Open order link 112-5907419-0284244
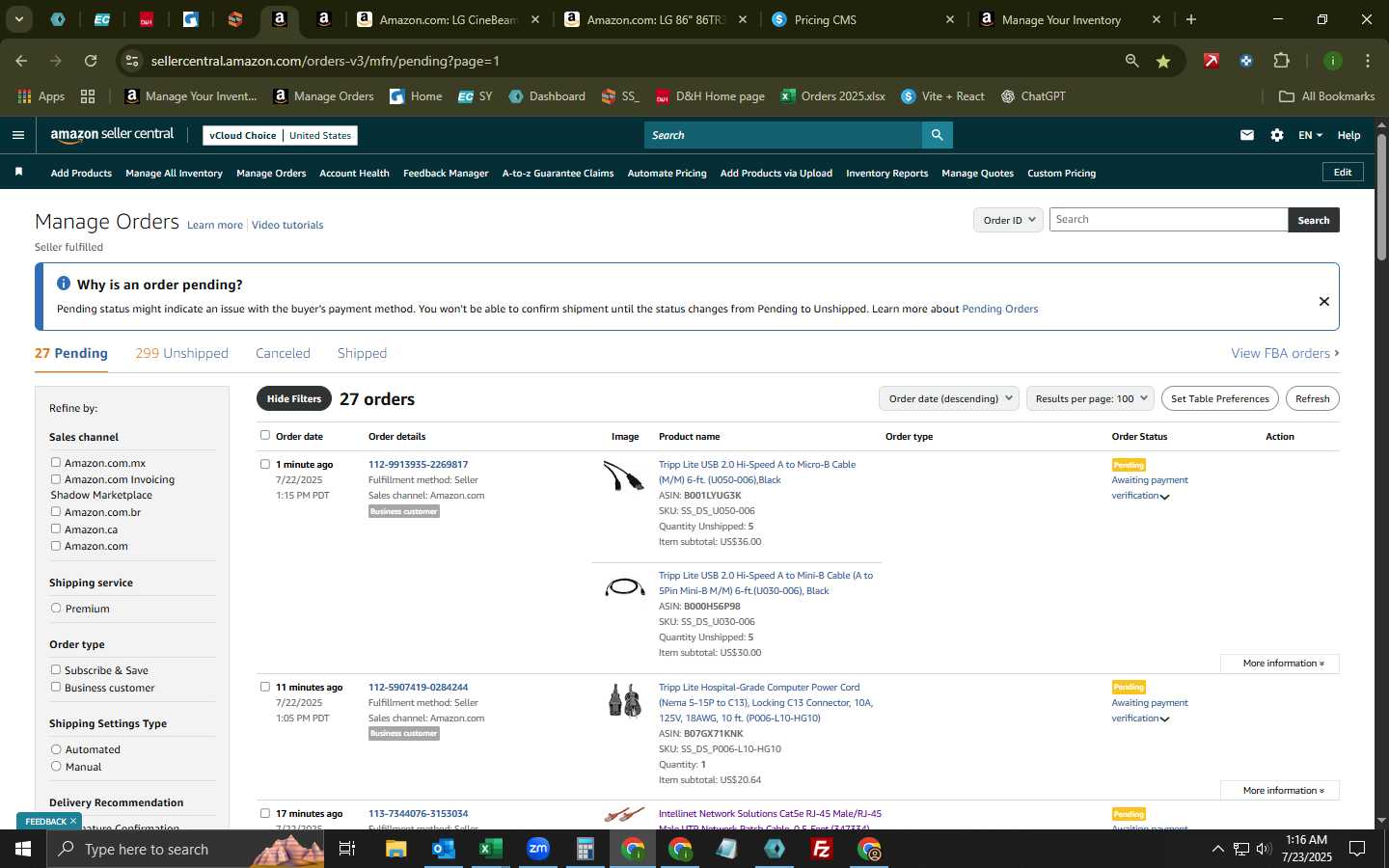Viewport: 1389px width, 868px height. (x=418, y=688)
